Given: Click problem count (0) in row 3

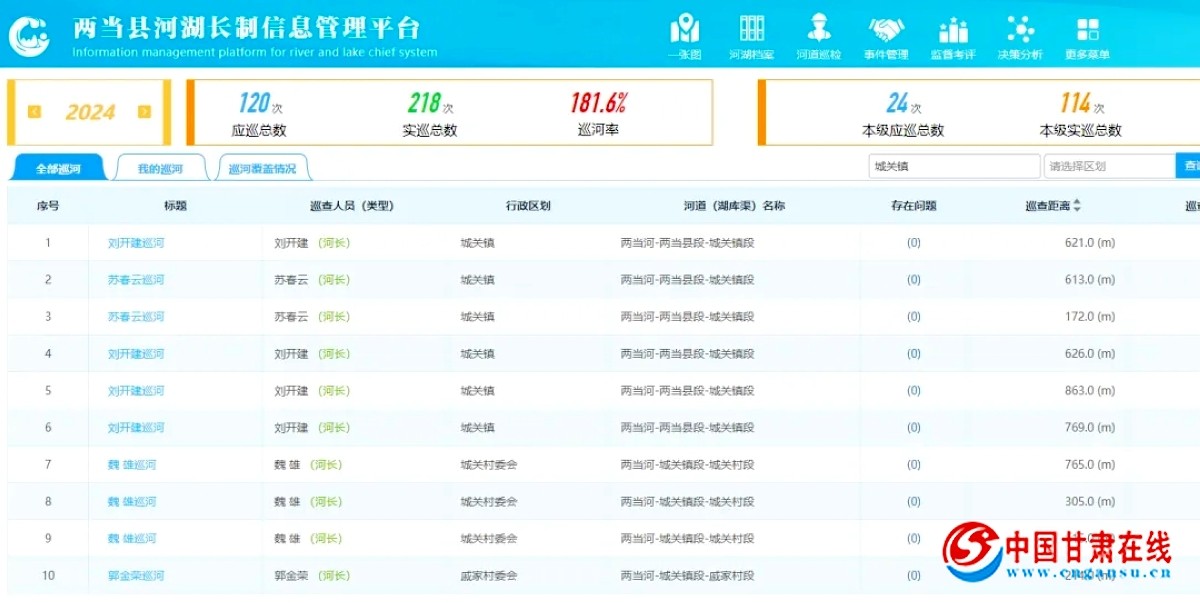Looking at the screenshot, I should tap(913, 317).
